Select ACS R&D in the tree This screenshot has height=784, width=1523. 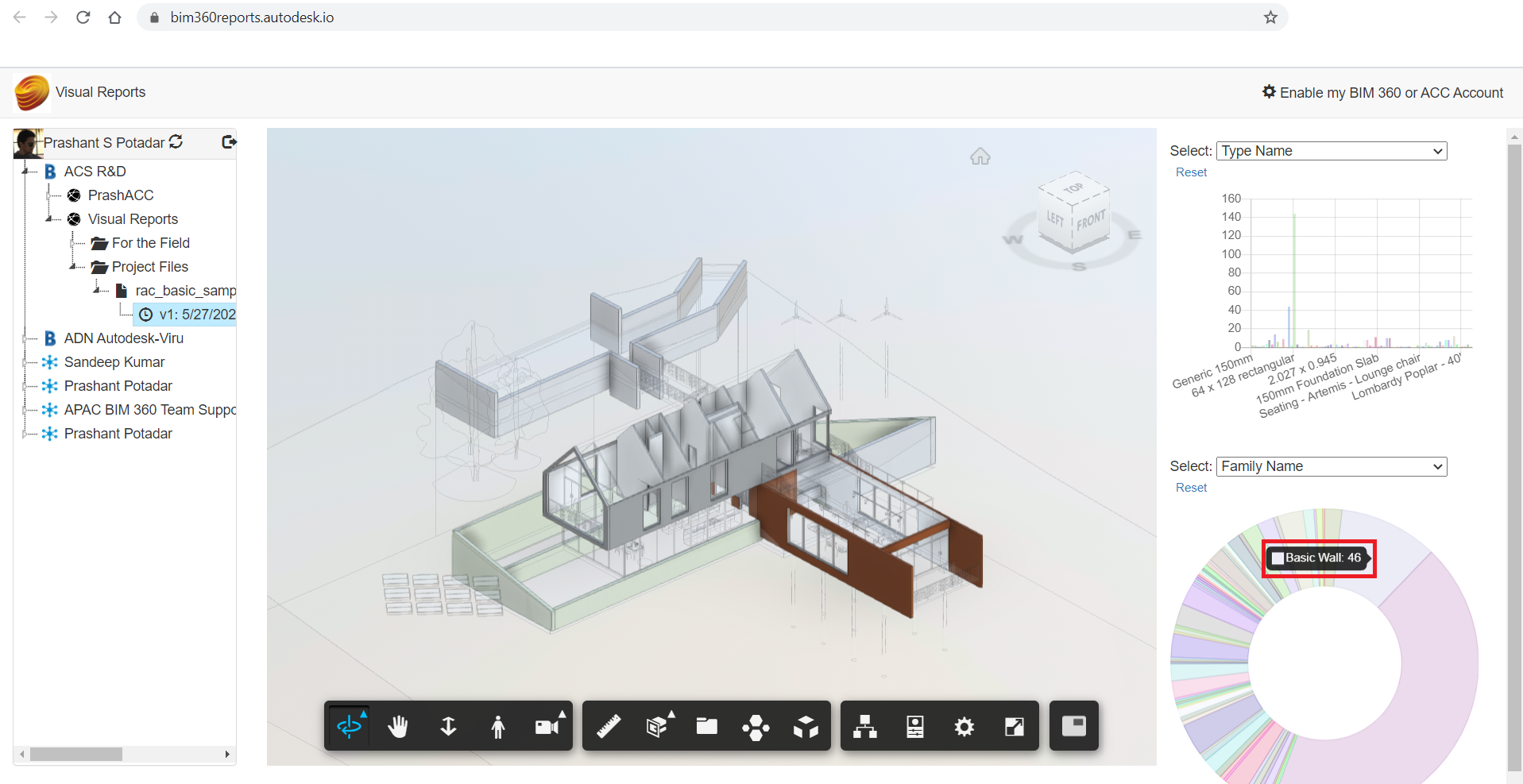click(x=95, y=172)
